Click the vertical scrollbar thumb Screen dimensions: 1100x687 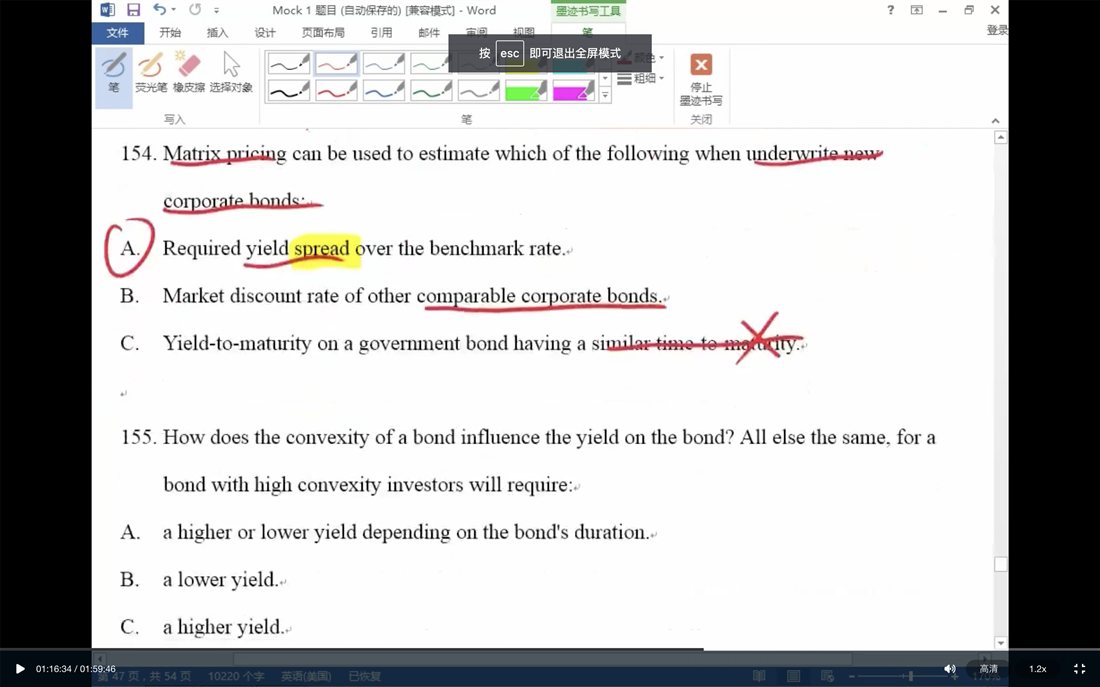[x=1000, y=564]
